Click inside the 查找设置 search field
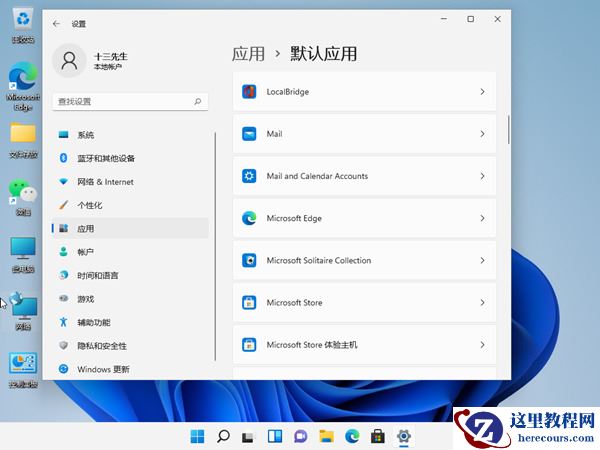 [x=130, y=102]
